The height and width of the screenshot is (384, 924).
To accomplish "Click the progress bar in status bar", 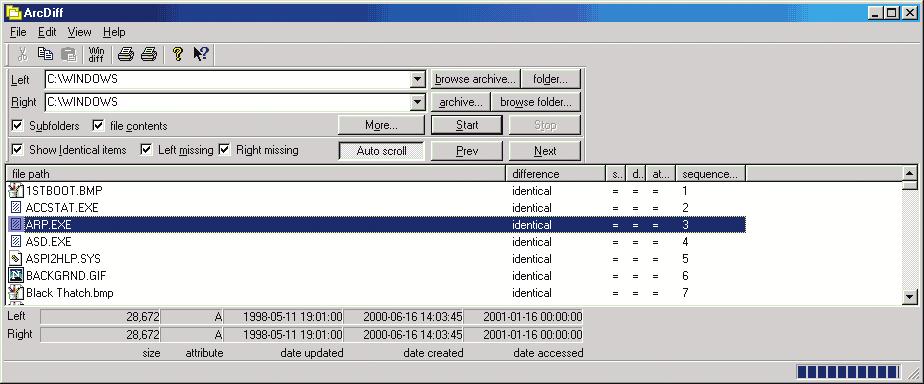I will pyautogui.click(x=848, y=372).
